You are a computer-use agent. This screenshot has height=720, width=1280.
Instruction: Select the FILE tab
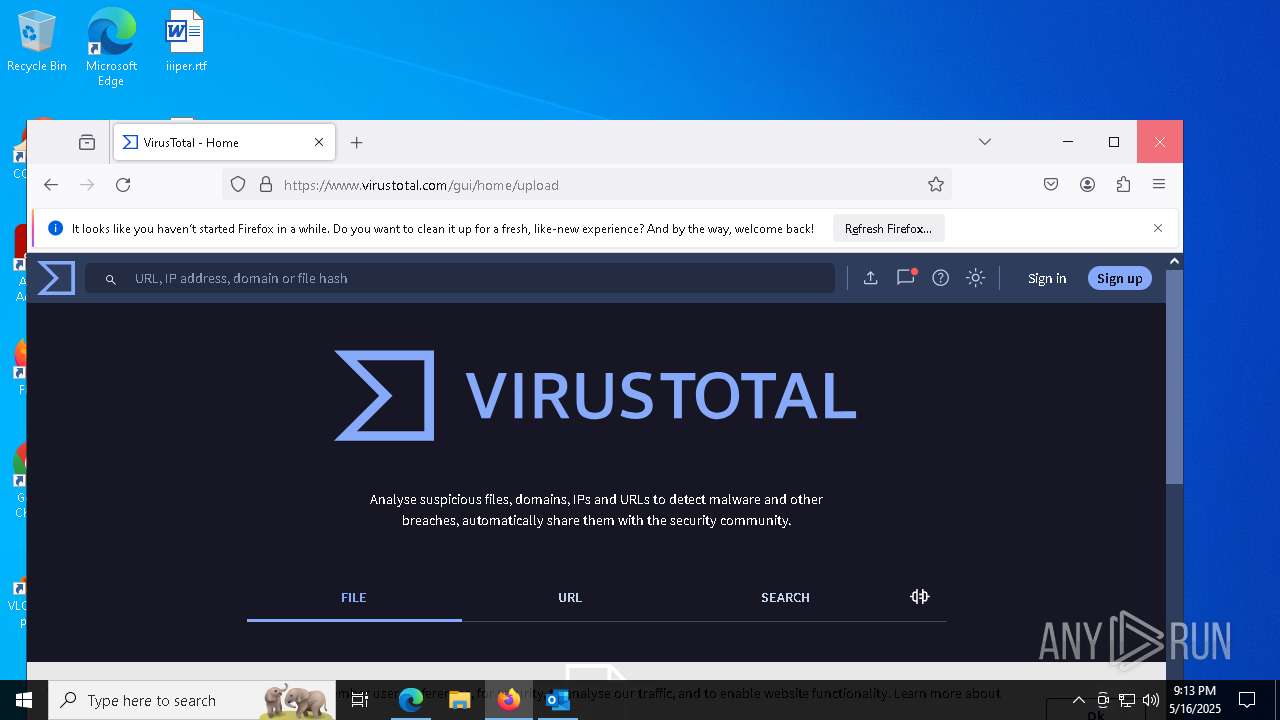(x=354, y=597)
